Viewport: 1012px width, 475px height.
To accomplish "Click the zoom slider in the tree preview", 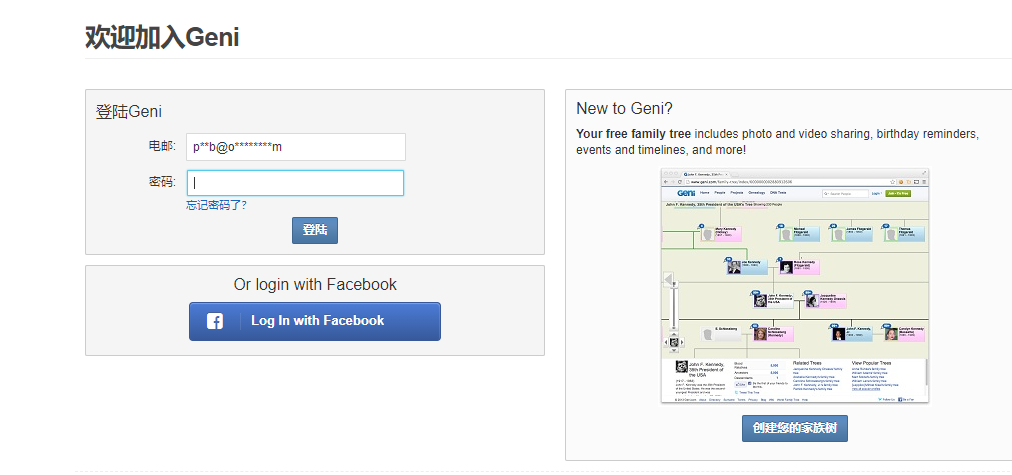I will (673, 310).
